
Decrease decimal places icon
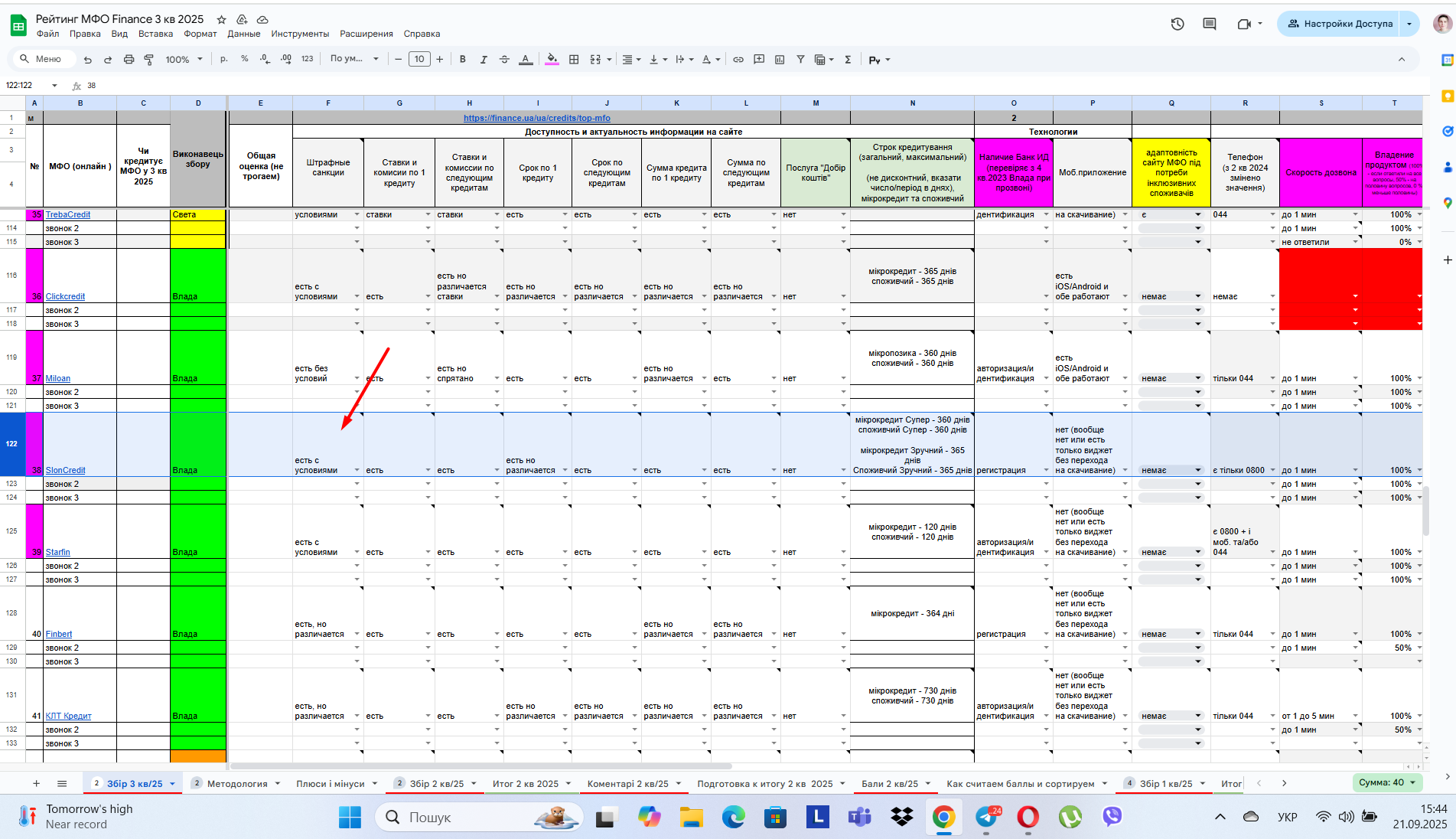pyautogui.click(x=265, y=59)
